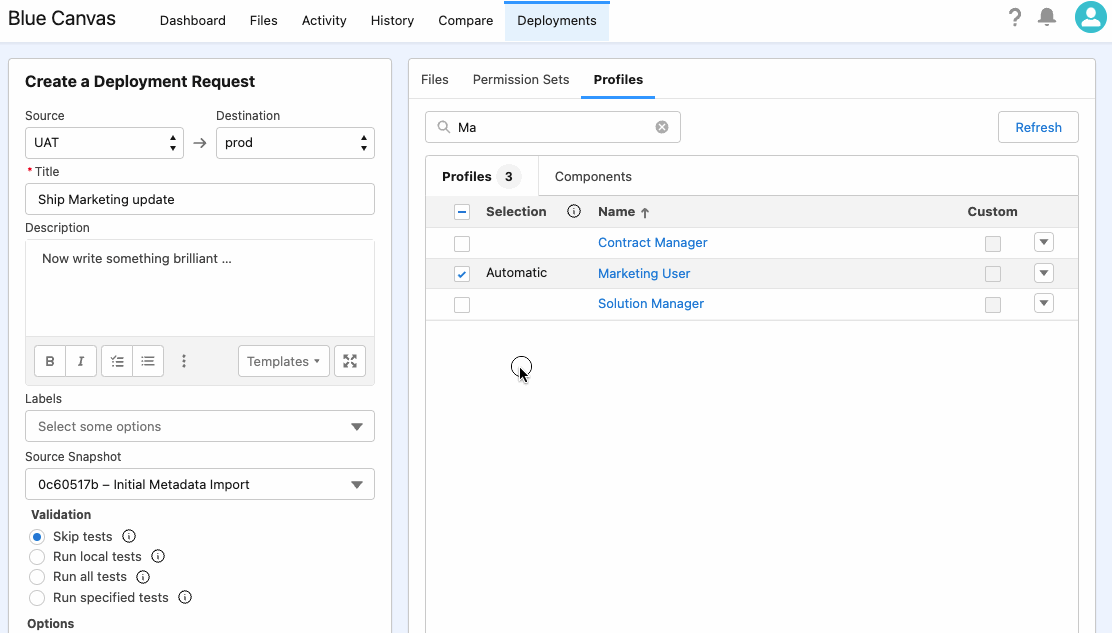Screen dimensions: 1112x633
Task: Open the Compare page
Action: pyautogui.click(x=465, y=21)
